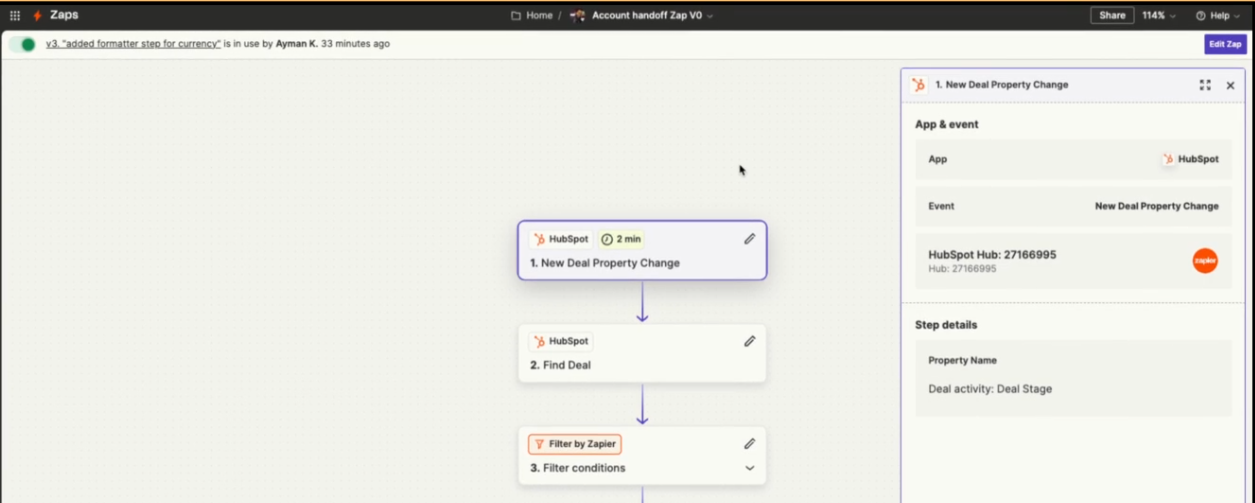Click the Zaps title in top bar
The image size is (1255, 503).
click(x=64, y=15)
